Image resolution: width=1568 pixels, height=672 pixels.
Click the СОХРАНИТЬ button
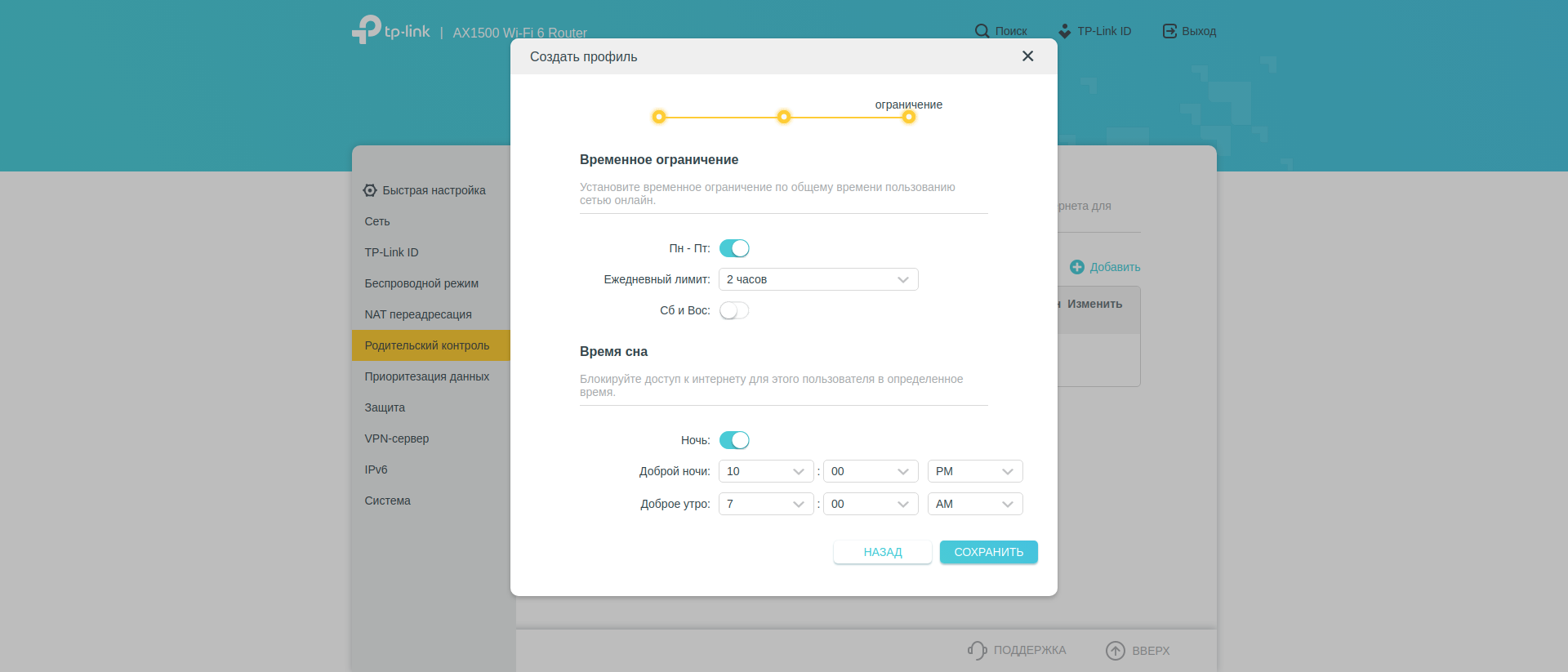coord(988,552)
